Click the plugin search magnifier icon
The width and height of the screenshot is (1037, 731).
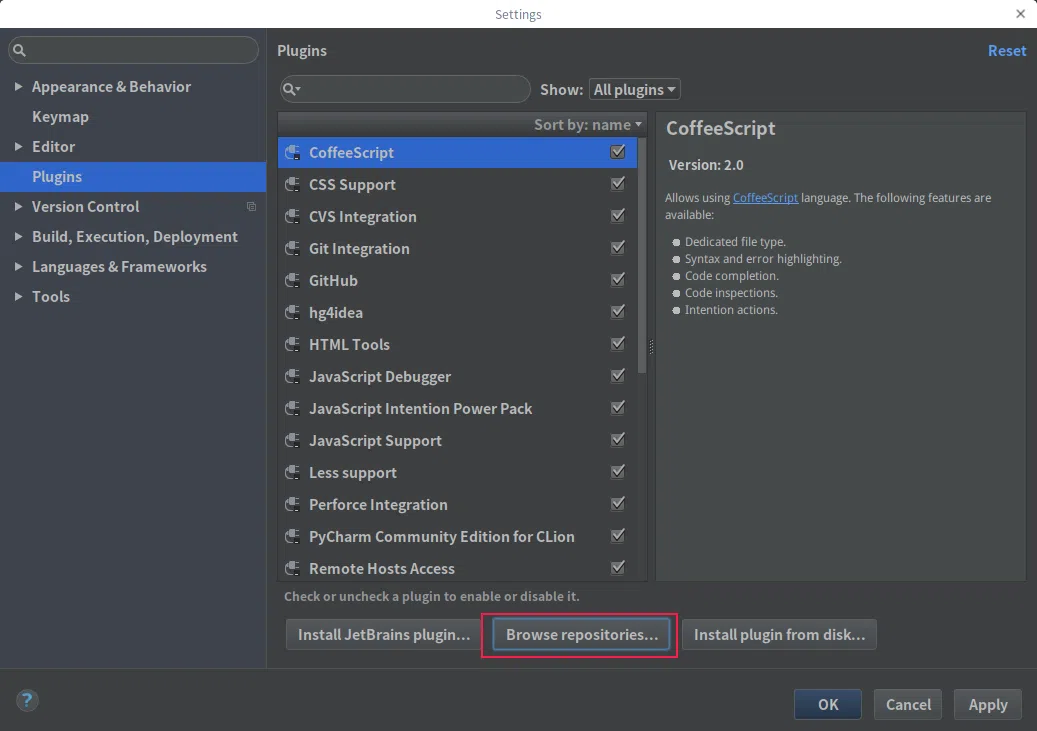tap(291, 89)
